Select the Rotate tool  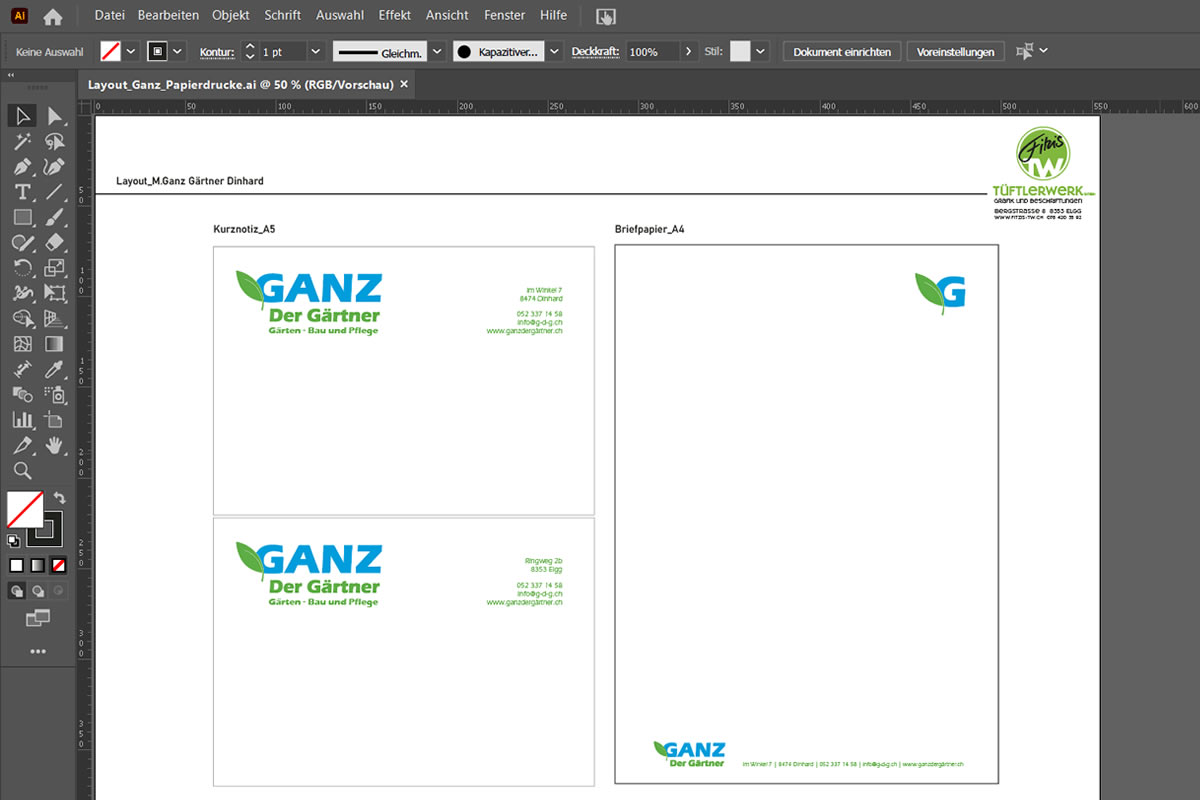click(22, 267)
